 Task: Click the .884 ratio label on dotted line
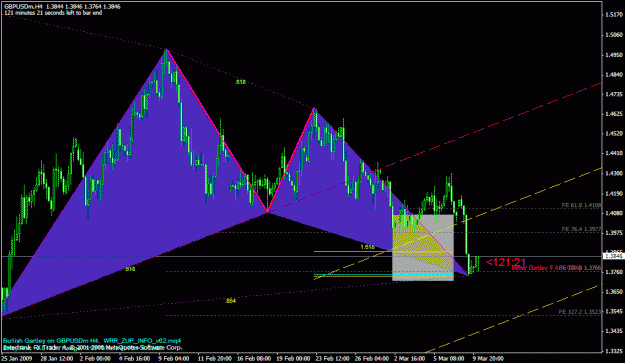[x=230, y=301]
